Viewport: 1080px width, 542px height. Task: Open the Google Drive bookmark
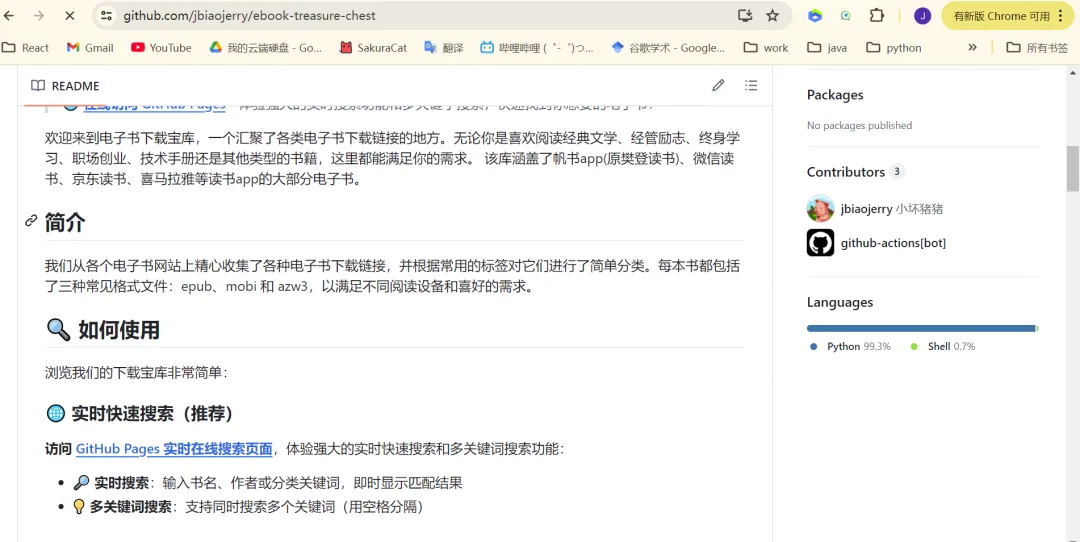pos(265,48)
